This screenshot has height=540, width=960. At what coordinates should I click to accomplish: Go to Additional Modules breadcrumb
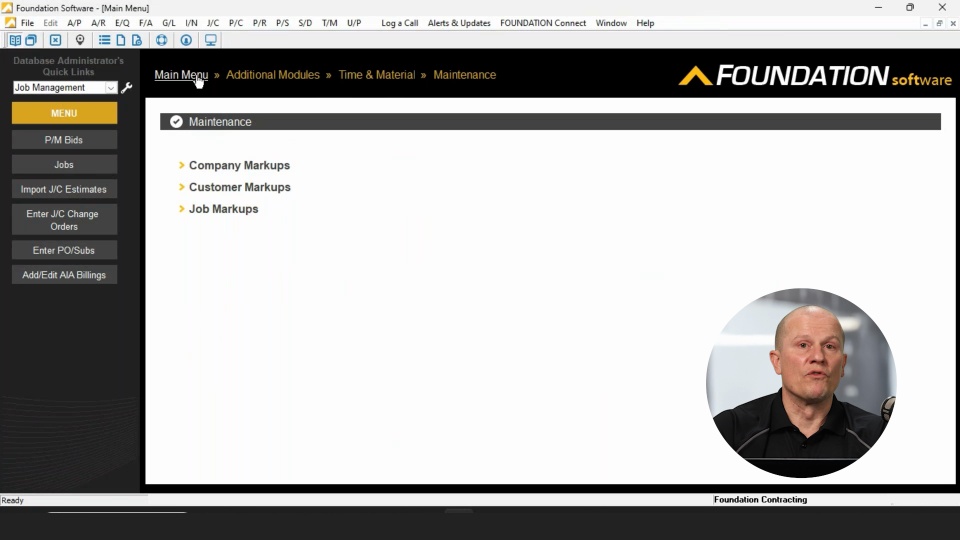point(272,75)
